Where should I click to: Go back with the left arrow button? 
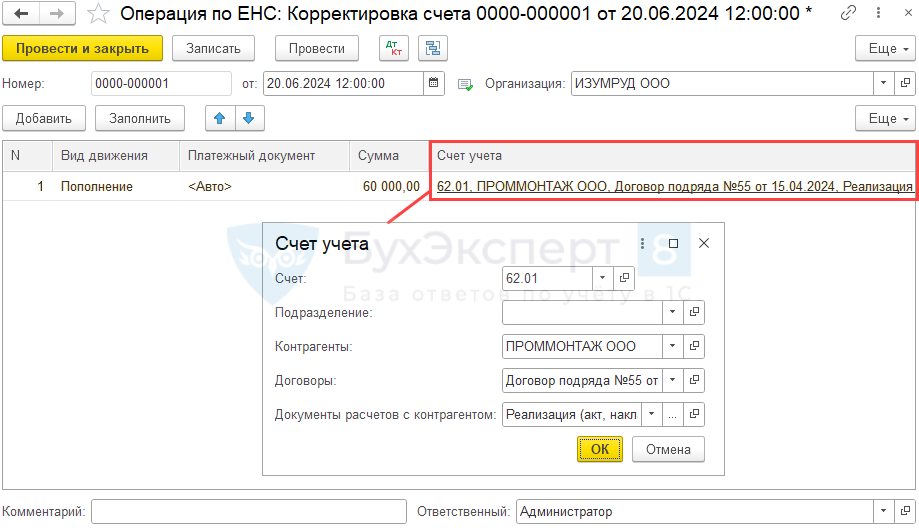coord(21,13)
